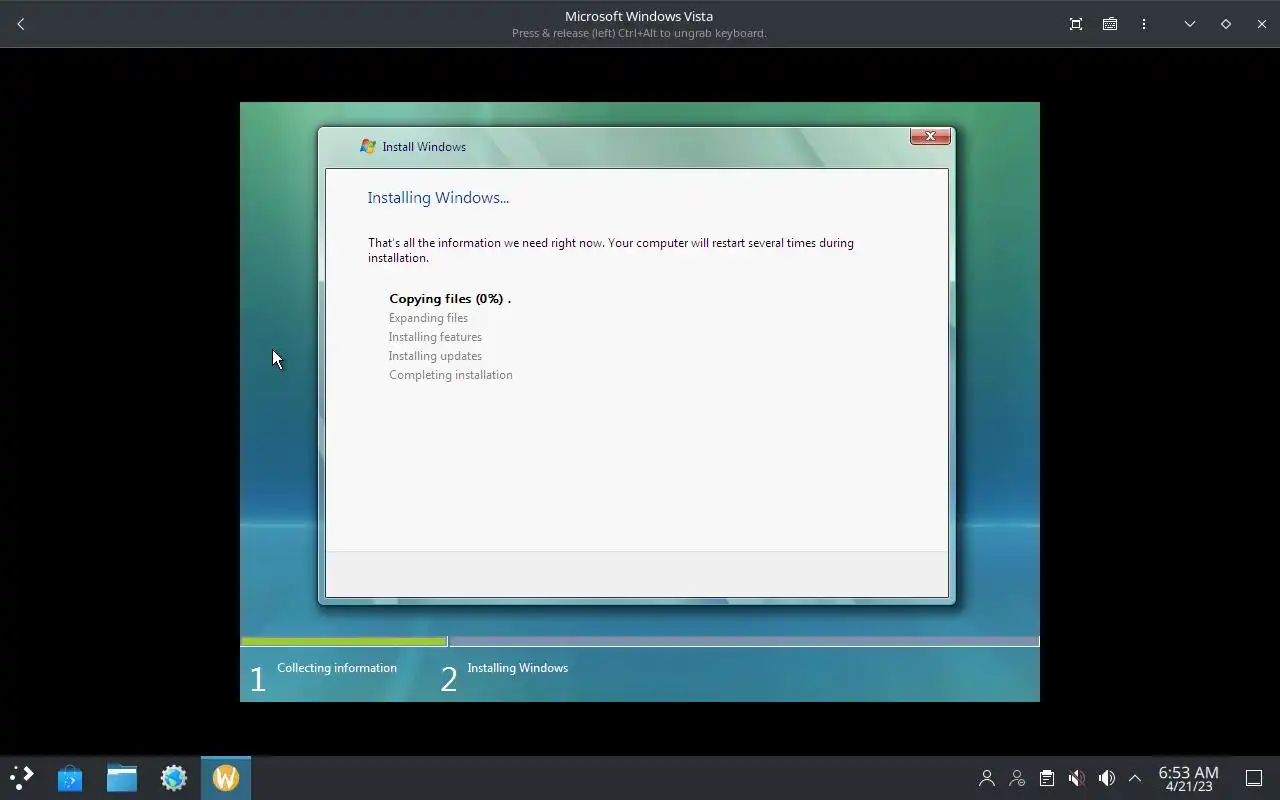Image resolution: width=1280 pixels, height=800 pixels.
Task: Click the Install Windows title text
Action: [424, 147]
